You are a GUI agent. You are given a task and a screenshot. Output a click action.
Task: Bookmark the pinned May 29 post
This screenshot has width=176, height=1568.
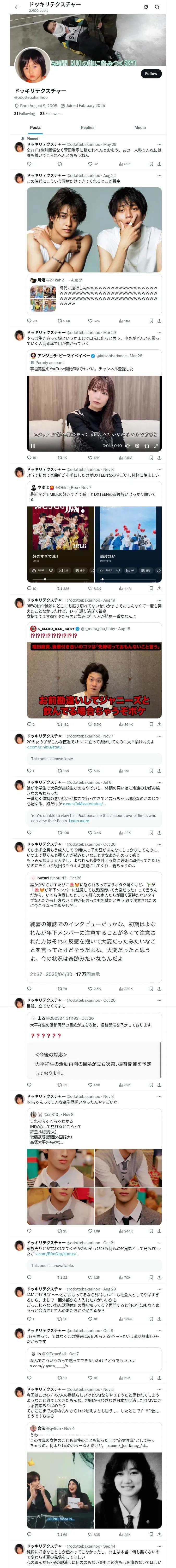pyautogui.click(x=151, y=164)
